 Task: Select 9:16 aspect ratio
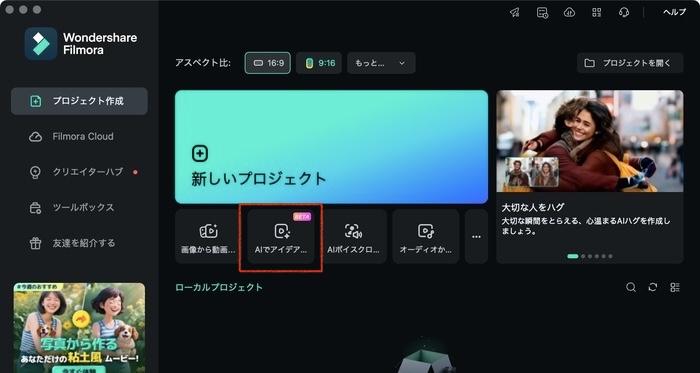pos(320,63)
